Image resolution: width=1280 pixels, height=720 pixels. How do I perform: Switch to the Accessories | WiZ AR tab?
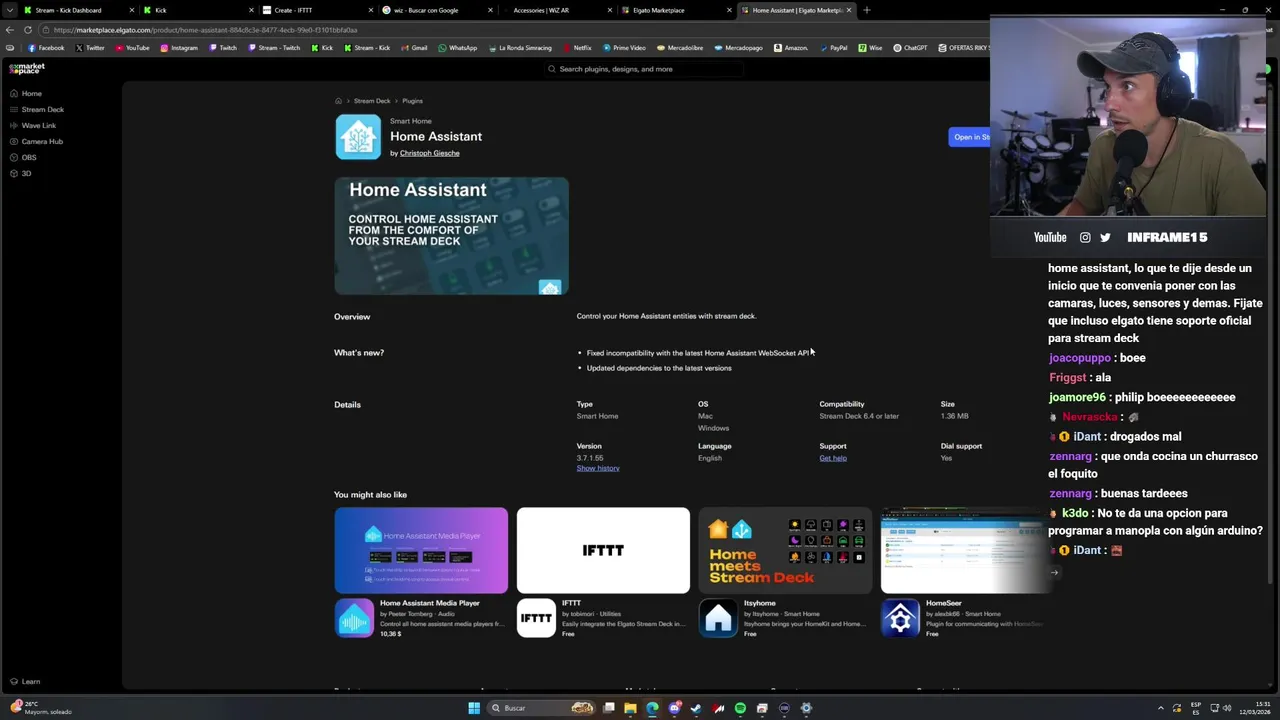pos(555,10)
